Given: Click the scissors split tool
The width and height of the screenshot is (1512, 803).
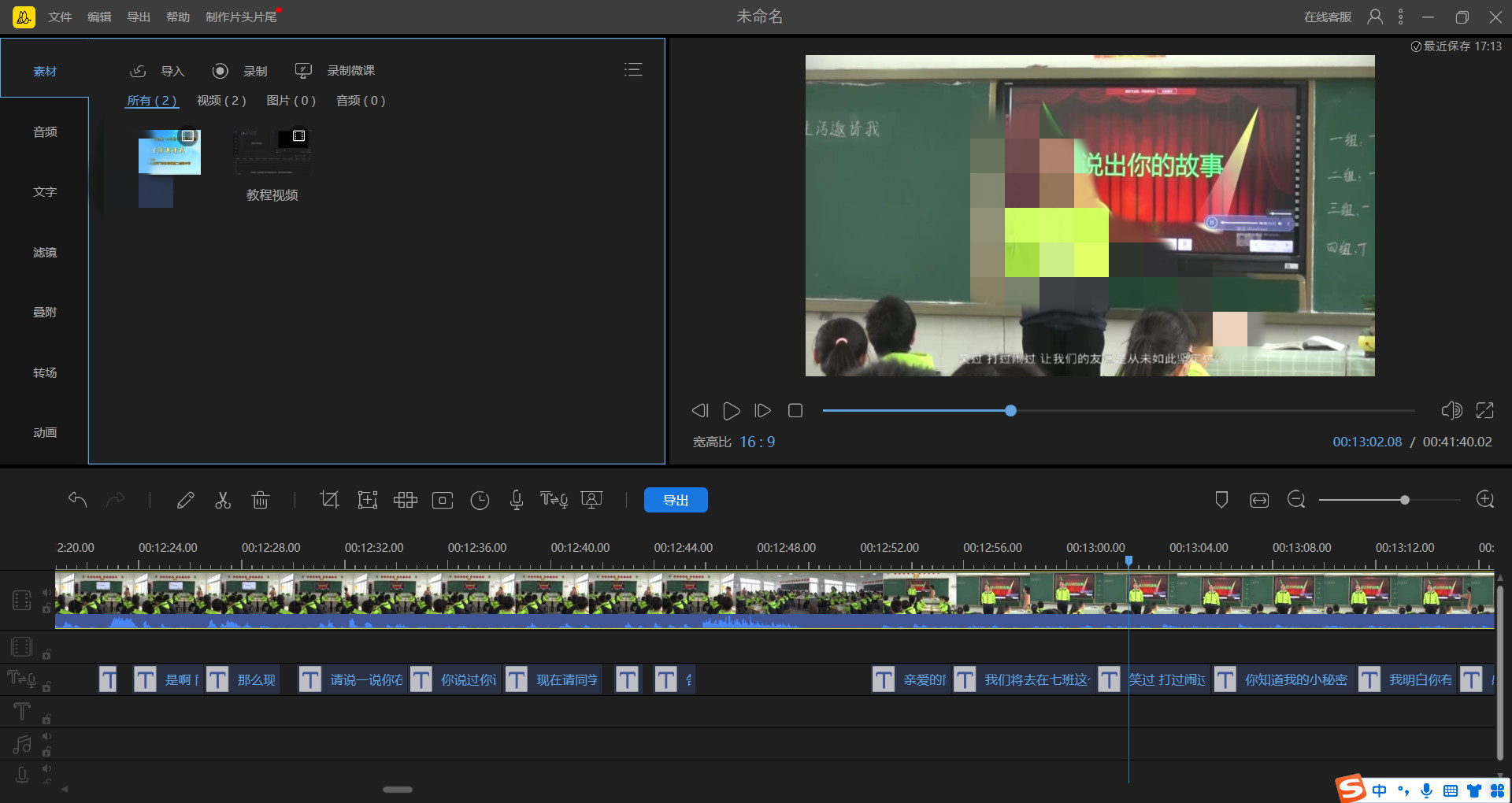Looking at the screenshot, I should point(223,500).
